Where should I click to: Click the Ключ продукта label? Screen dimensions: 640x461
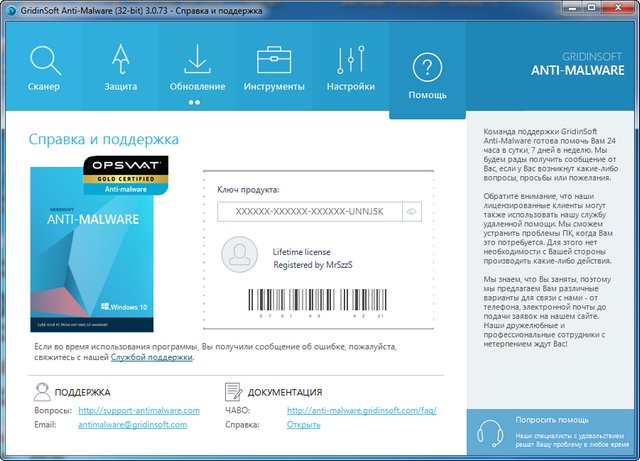(x=248, y=189)
